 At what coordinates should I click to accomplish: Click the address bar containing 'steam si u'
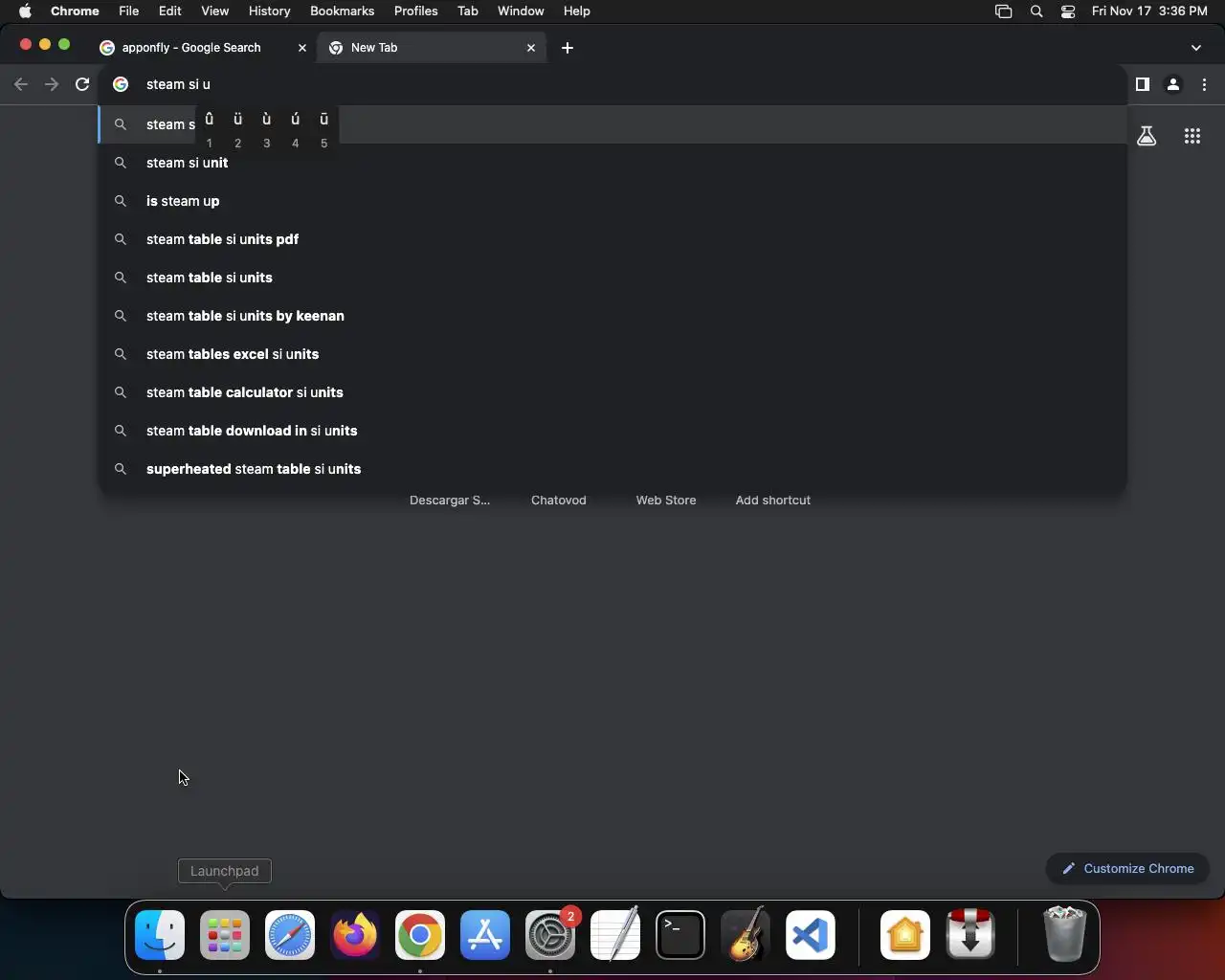(x=612, y=84)
